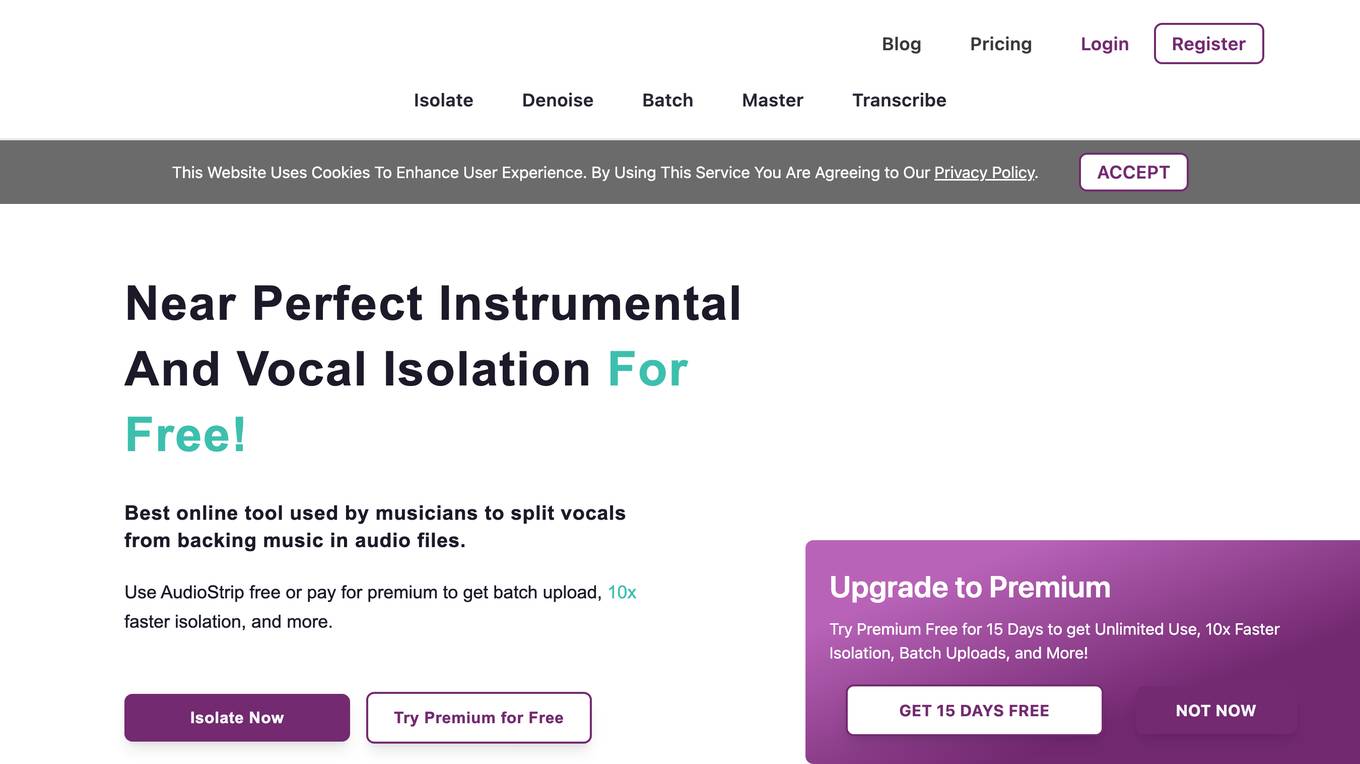Start with the Isolate Now button
This screenshot has width=1360, height=764.
tap(237, 718)
